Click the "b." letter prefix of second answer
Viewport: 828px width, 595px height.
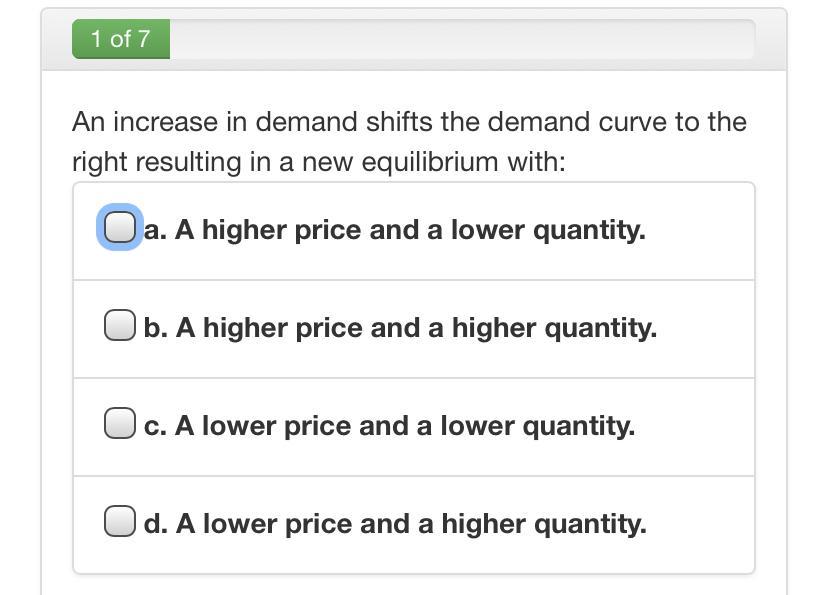[x=156, y=328]
